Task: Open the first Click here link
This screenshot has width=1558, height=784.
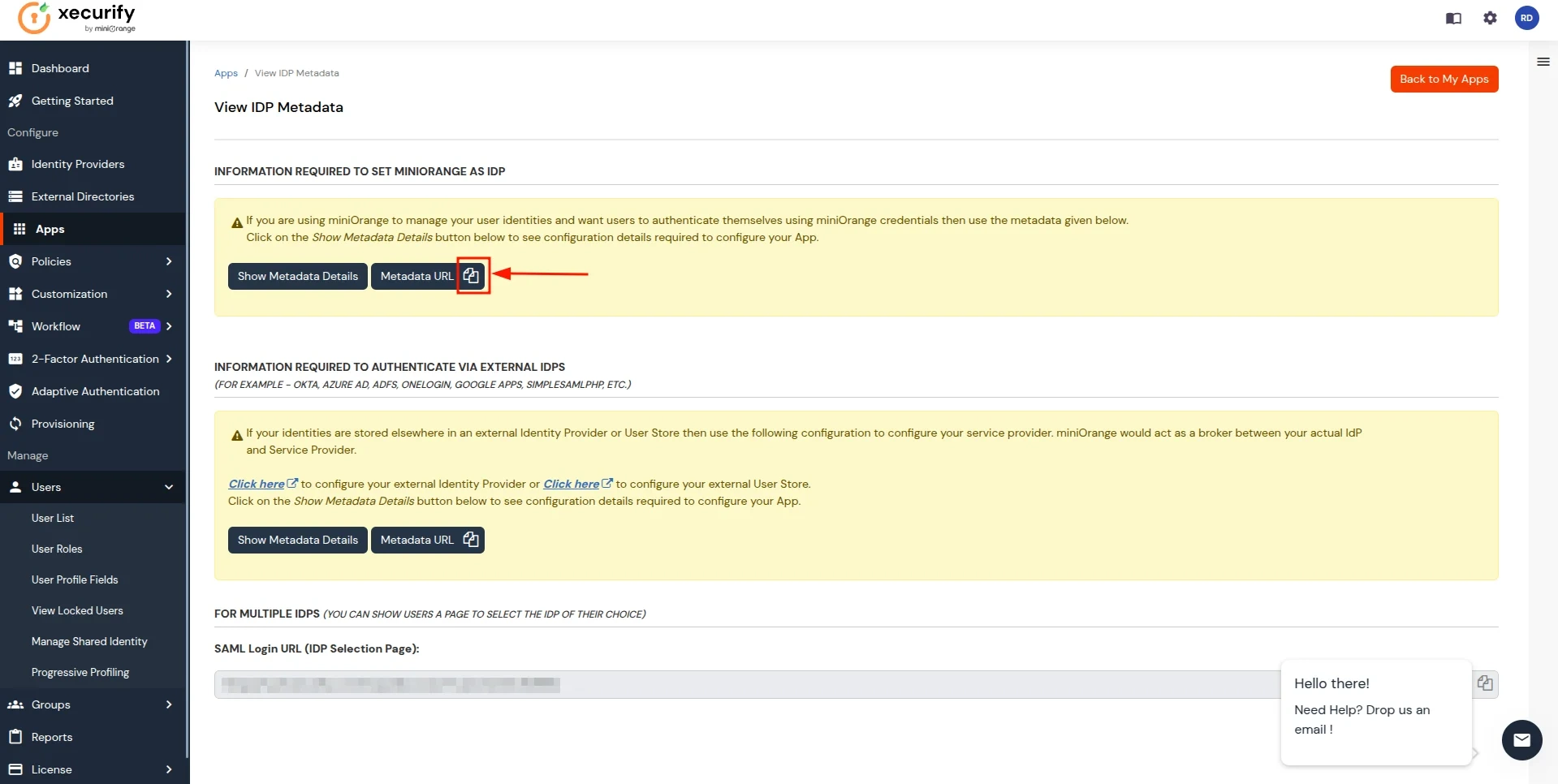Action: [257, 484]
